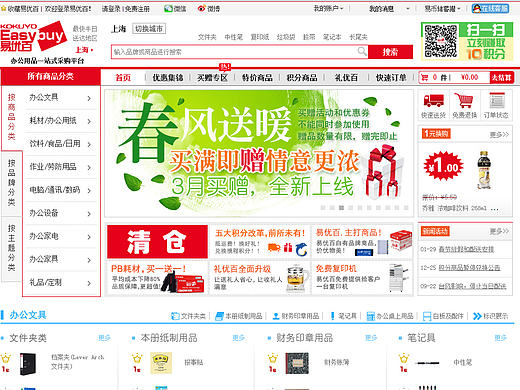Screen dimensions: 520x390
Task: Open the 免费复印机 promotion tile
Action: 362,278
